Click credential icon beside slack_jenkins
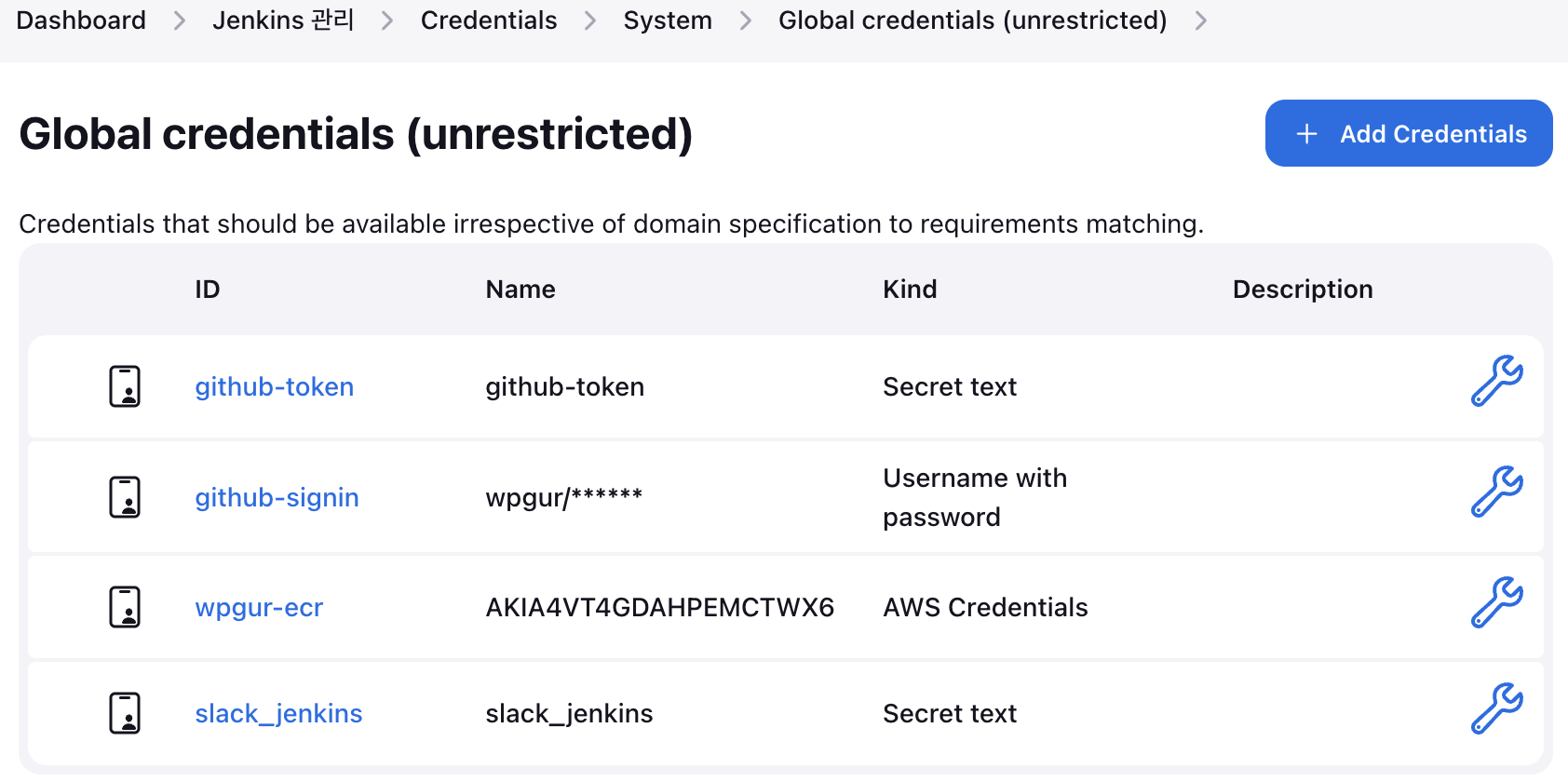Image resolution: width=1568 pixels, height=782 pixels. 125,713
